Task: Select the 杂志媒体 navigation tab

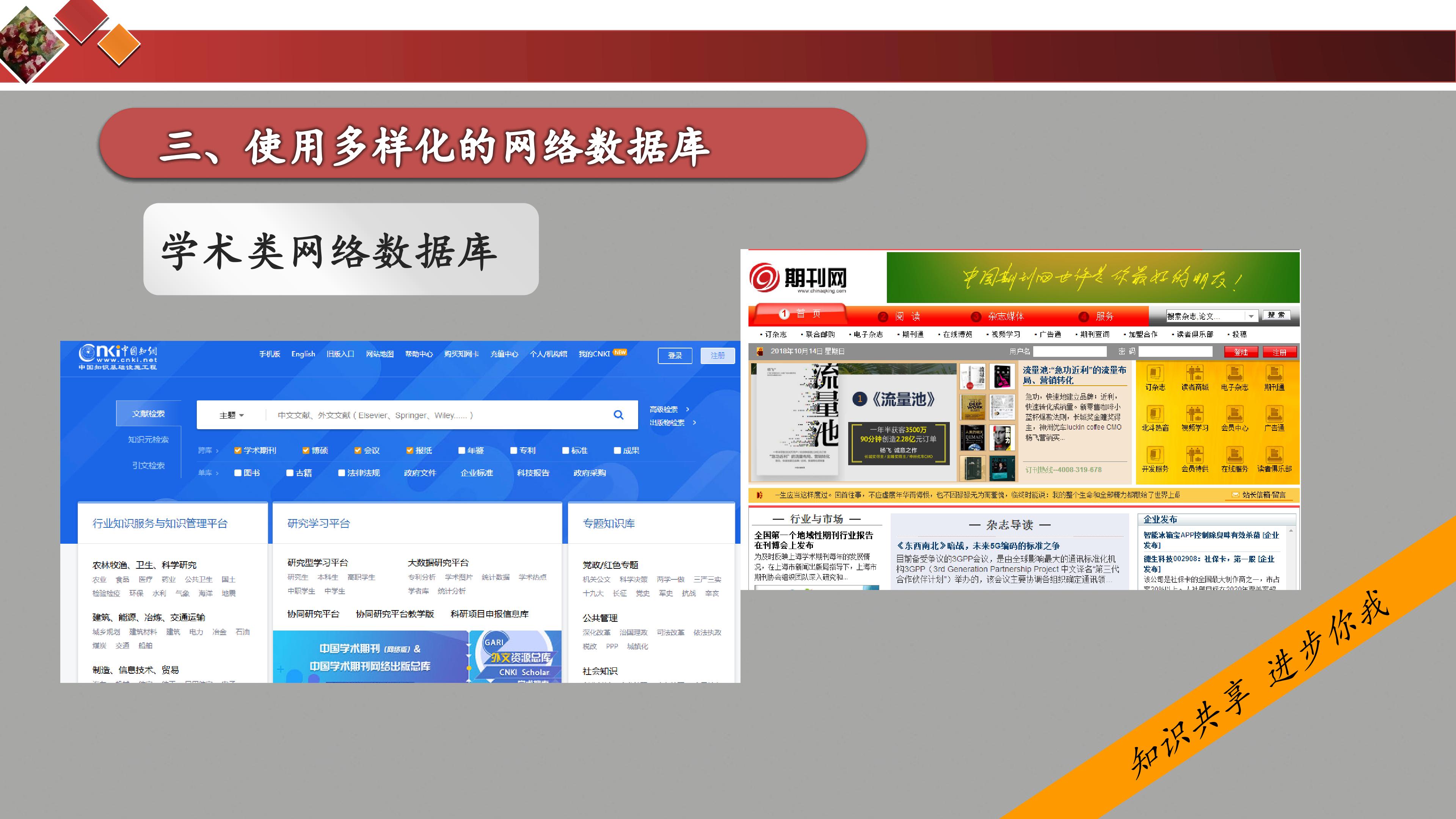Action: (x=1006, y=316)
